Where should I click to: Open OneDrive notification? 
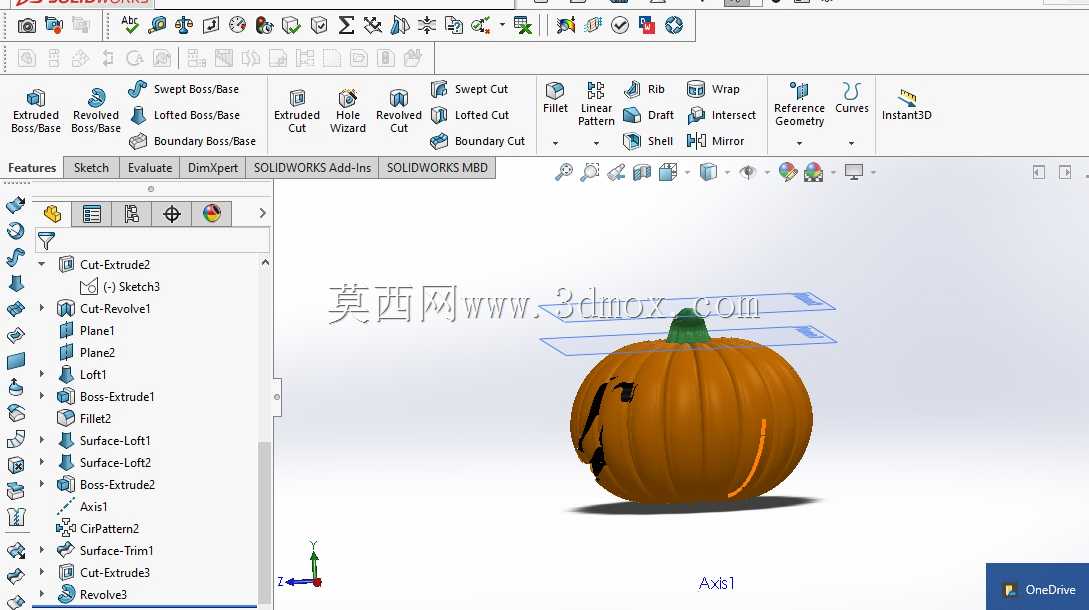(x=1038, y=588)
